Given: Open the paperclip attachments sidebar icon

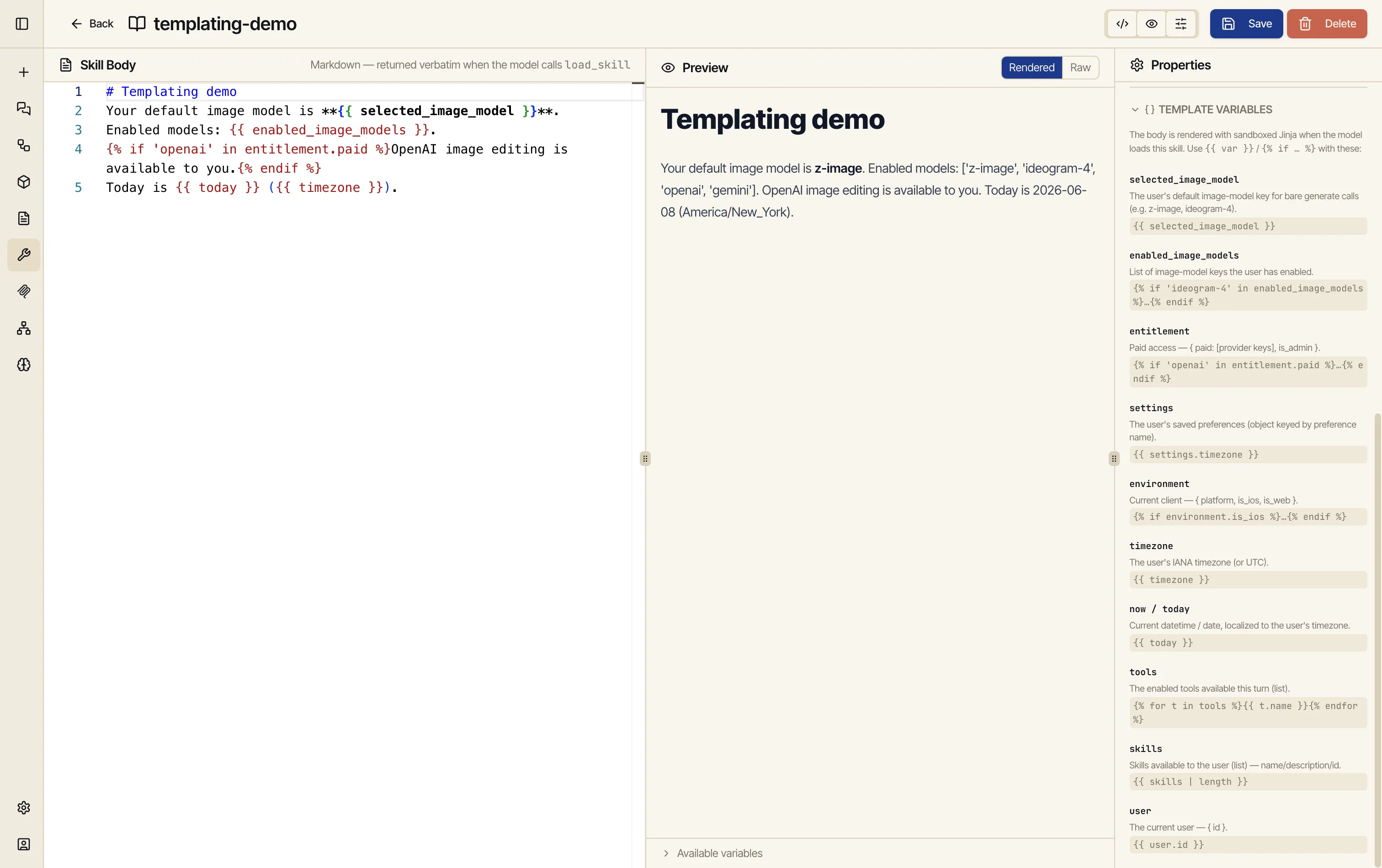Looking at the screenshot, I should click(23, 291).
